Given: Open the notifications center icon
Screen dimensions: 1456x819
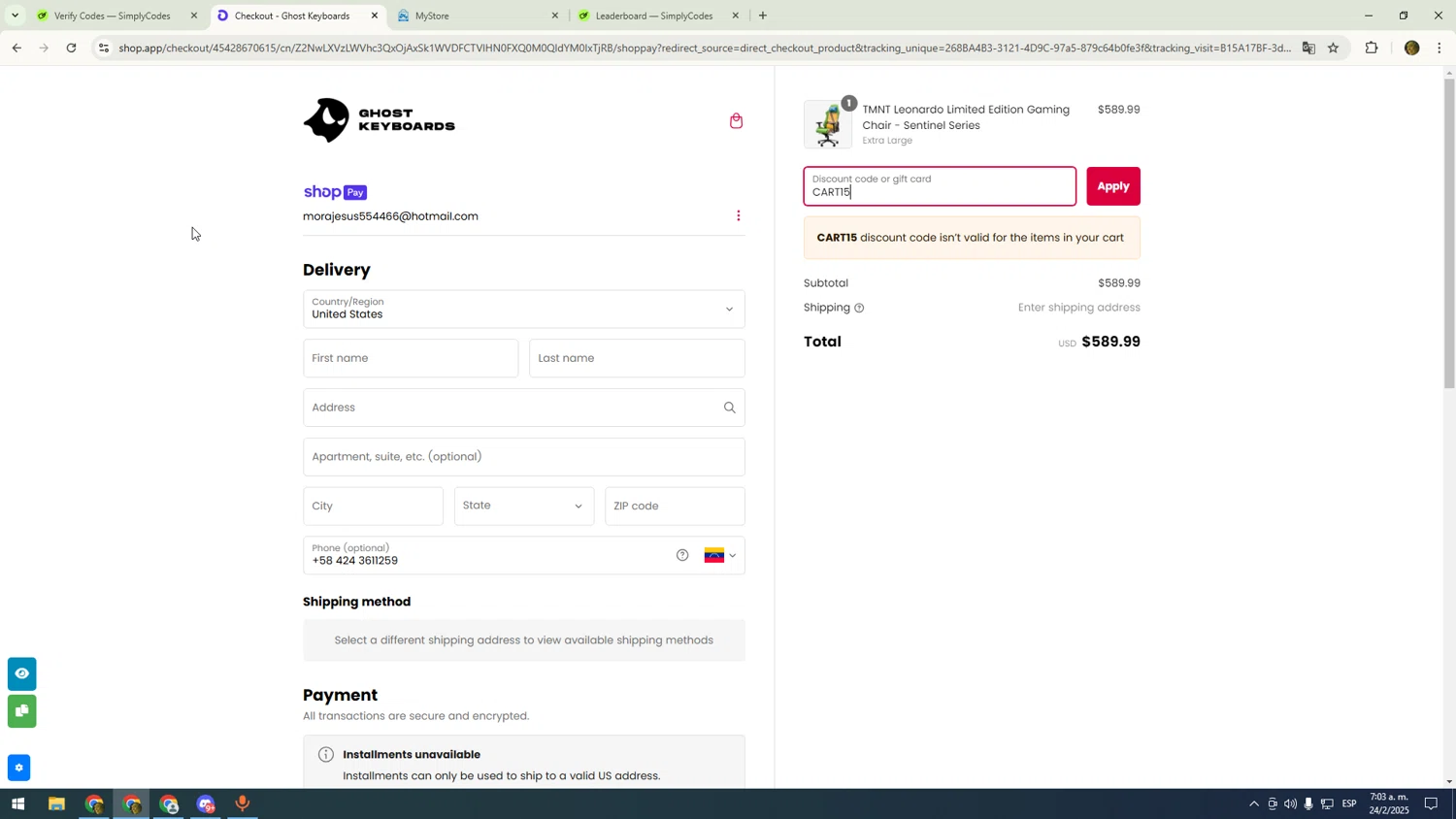Looking at the screenshot, I should [x=1431, y=804].
